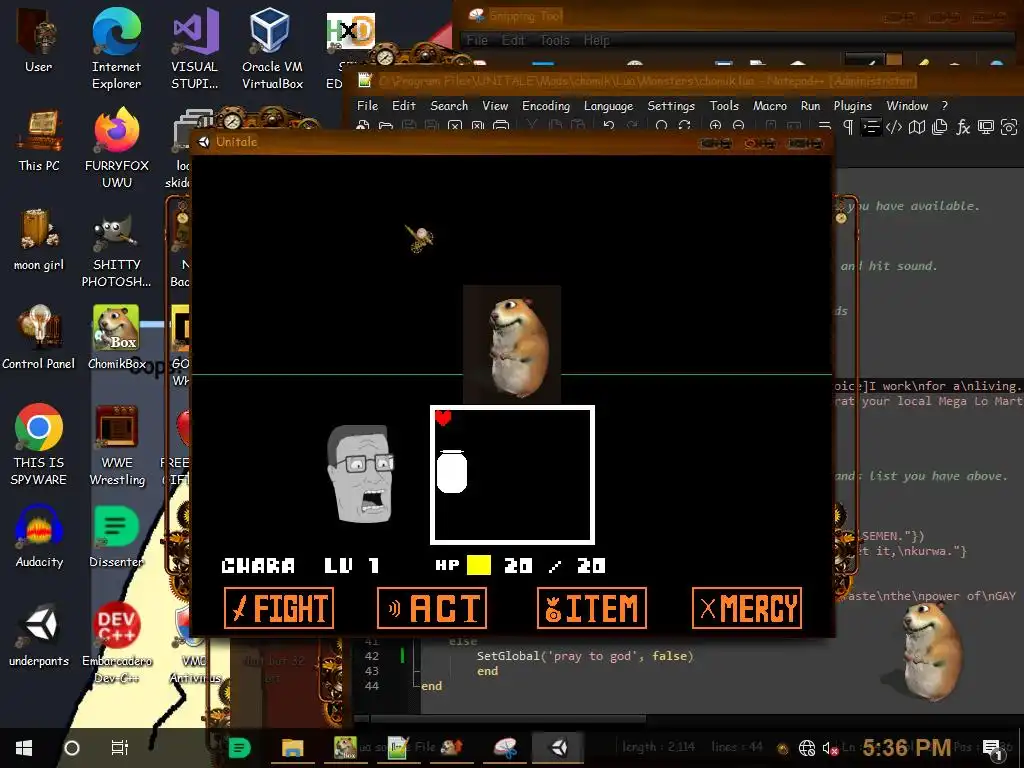Click the Undo icon in Notepad++ toolbar
This screenshot has width=1024, height=768.
[609, 125]
